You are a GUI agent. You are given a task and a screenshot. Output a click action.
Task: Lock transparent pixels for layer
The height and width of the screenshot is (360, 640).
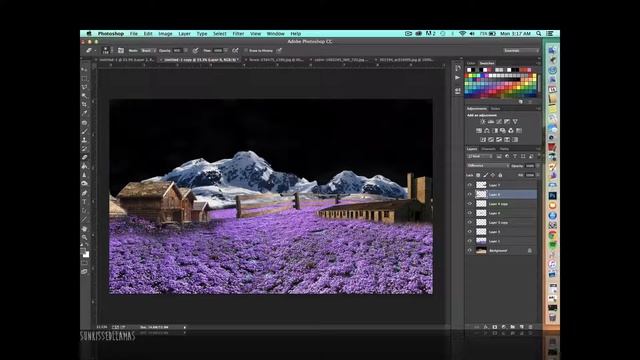point(478,175)
